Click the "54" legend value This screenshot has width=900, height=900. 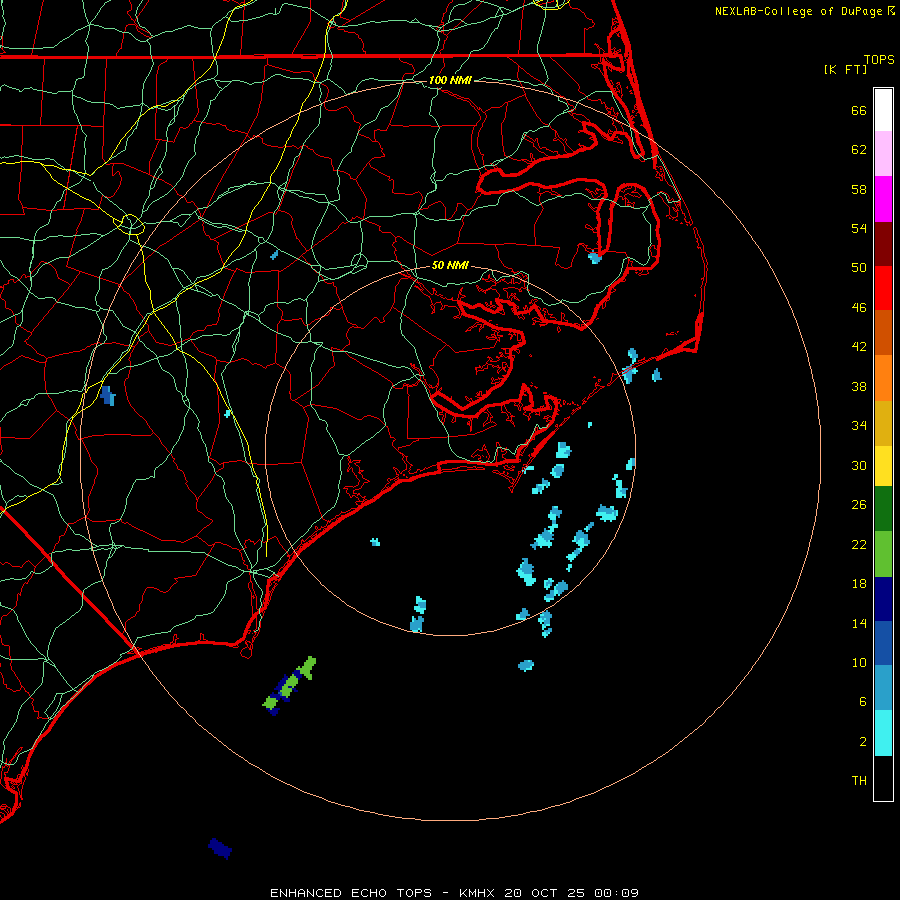tap(859, 228)
